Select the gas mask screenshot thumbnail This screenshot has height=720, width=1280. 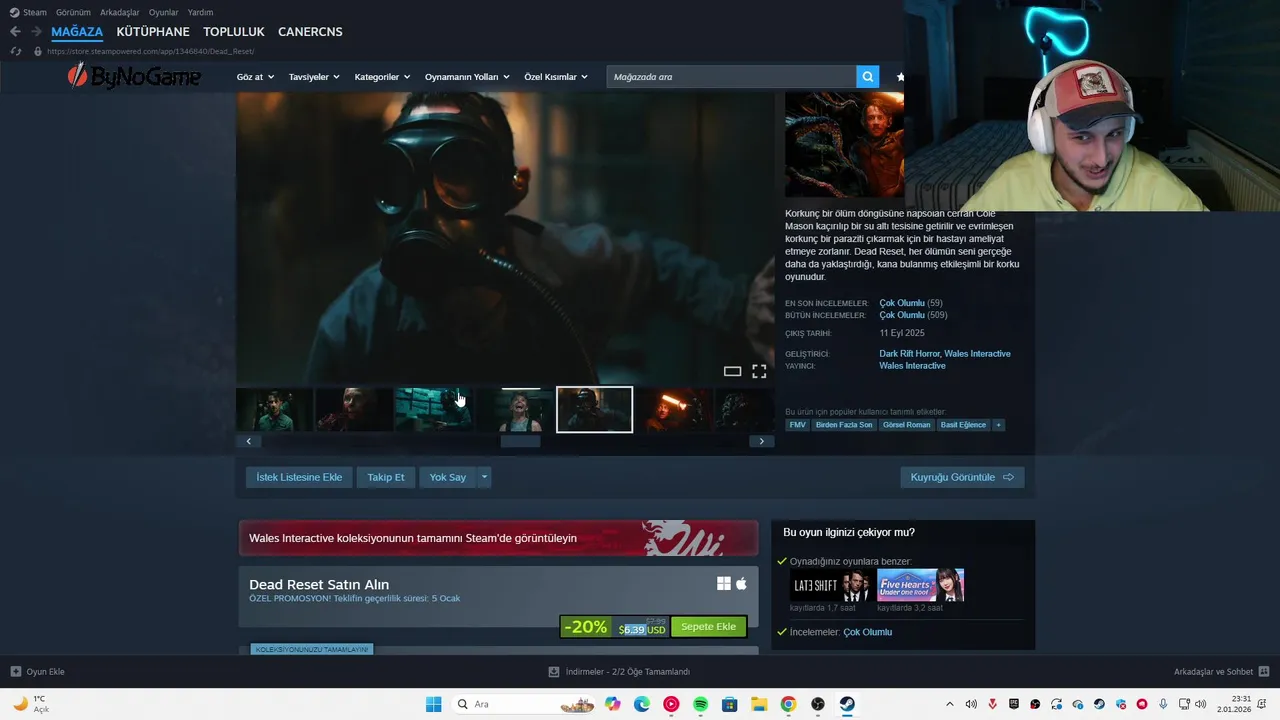[x=594, y=410]
